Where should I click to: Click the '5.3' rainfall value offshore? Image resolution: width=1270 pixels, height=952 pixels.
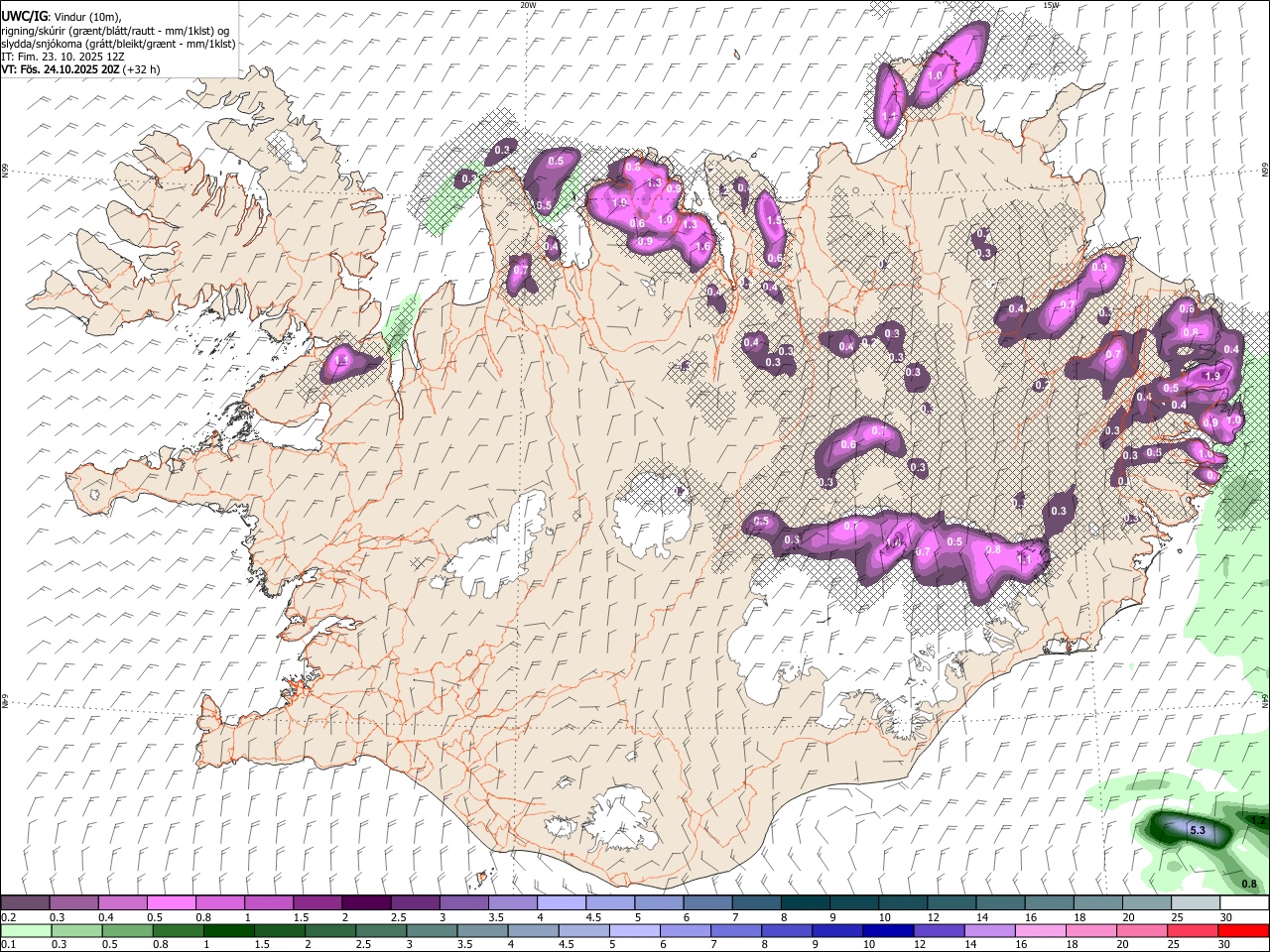tap(1197, 830)
